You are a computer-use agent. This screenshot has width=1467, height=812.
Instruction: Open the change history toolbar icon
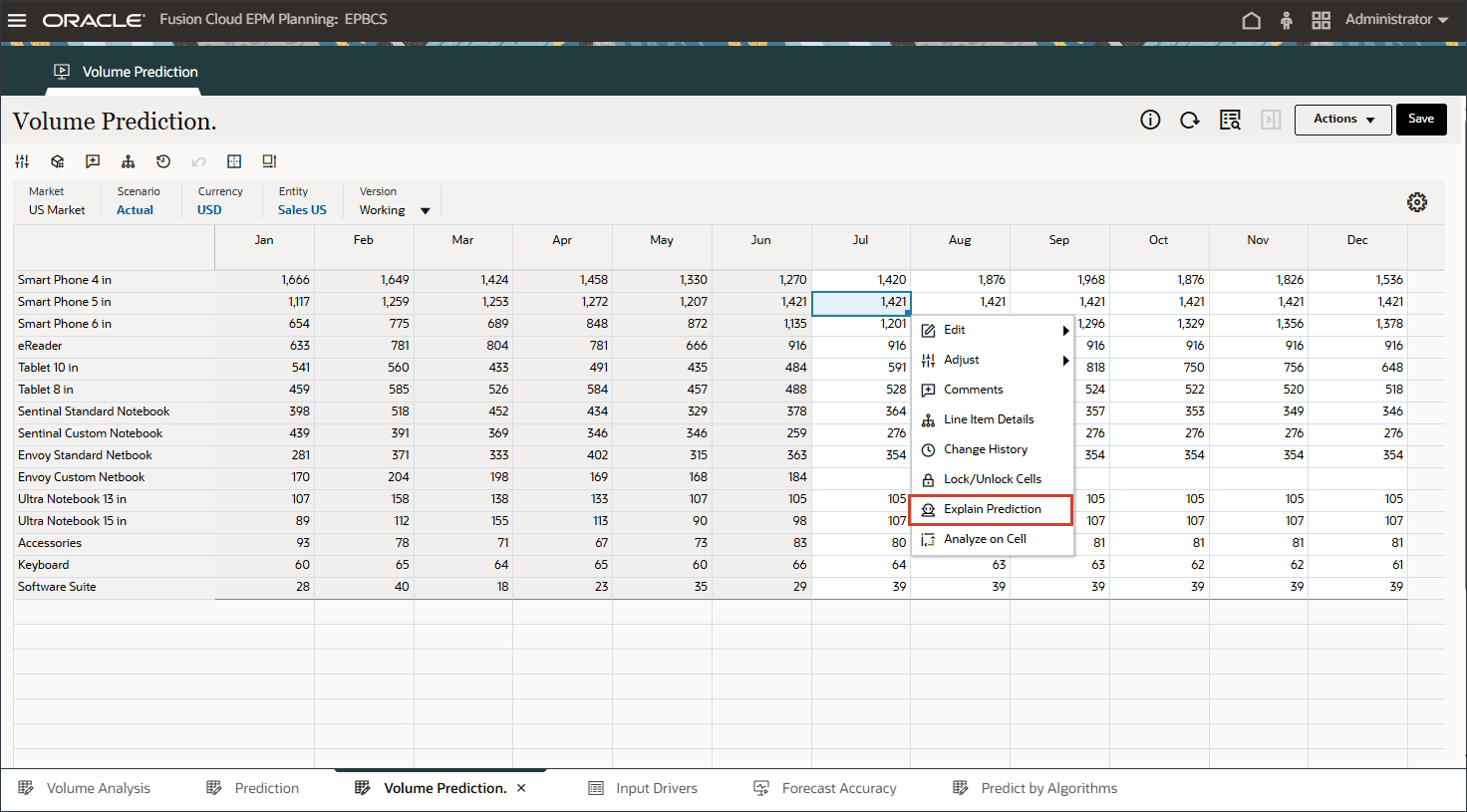tap(163, 161)
